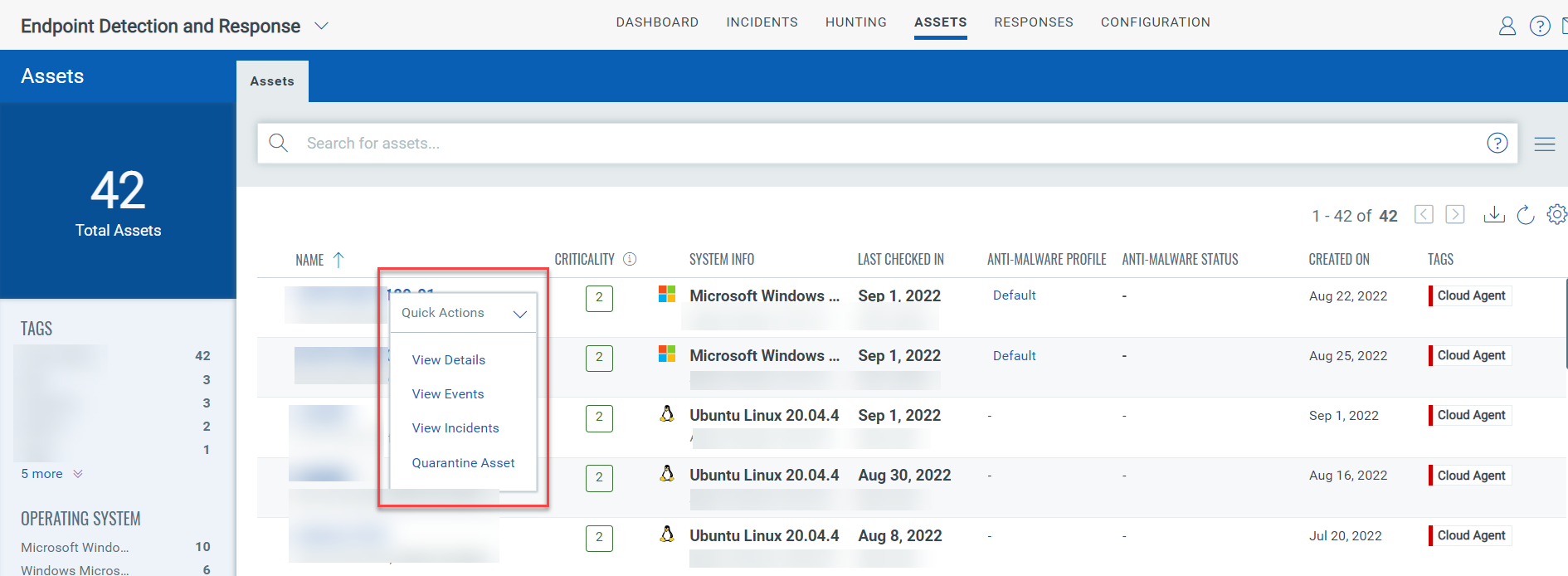Click the 42 Total Assets counter

[118, 202]
